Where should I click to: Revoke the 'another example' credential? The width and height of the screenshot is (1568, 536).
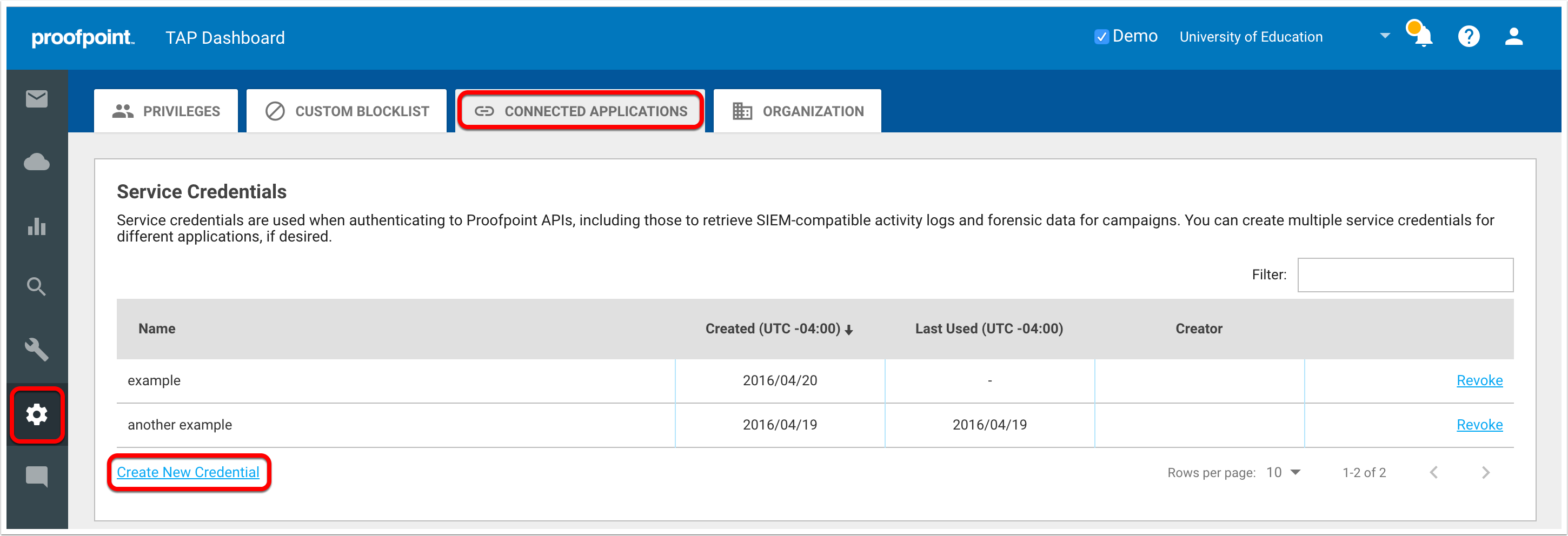(x=1479, y=425)
